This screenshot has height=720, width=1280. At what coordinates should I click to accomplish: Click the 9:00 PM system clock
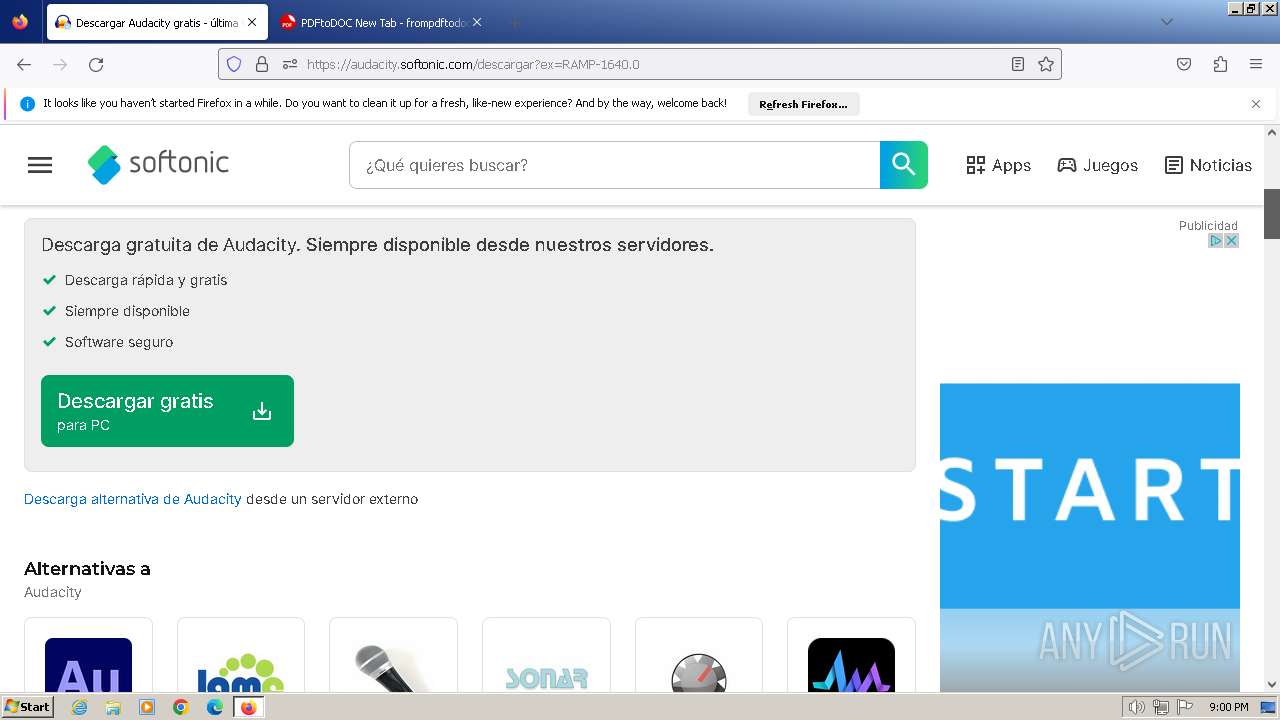pos(1229,707)
